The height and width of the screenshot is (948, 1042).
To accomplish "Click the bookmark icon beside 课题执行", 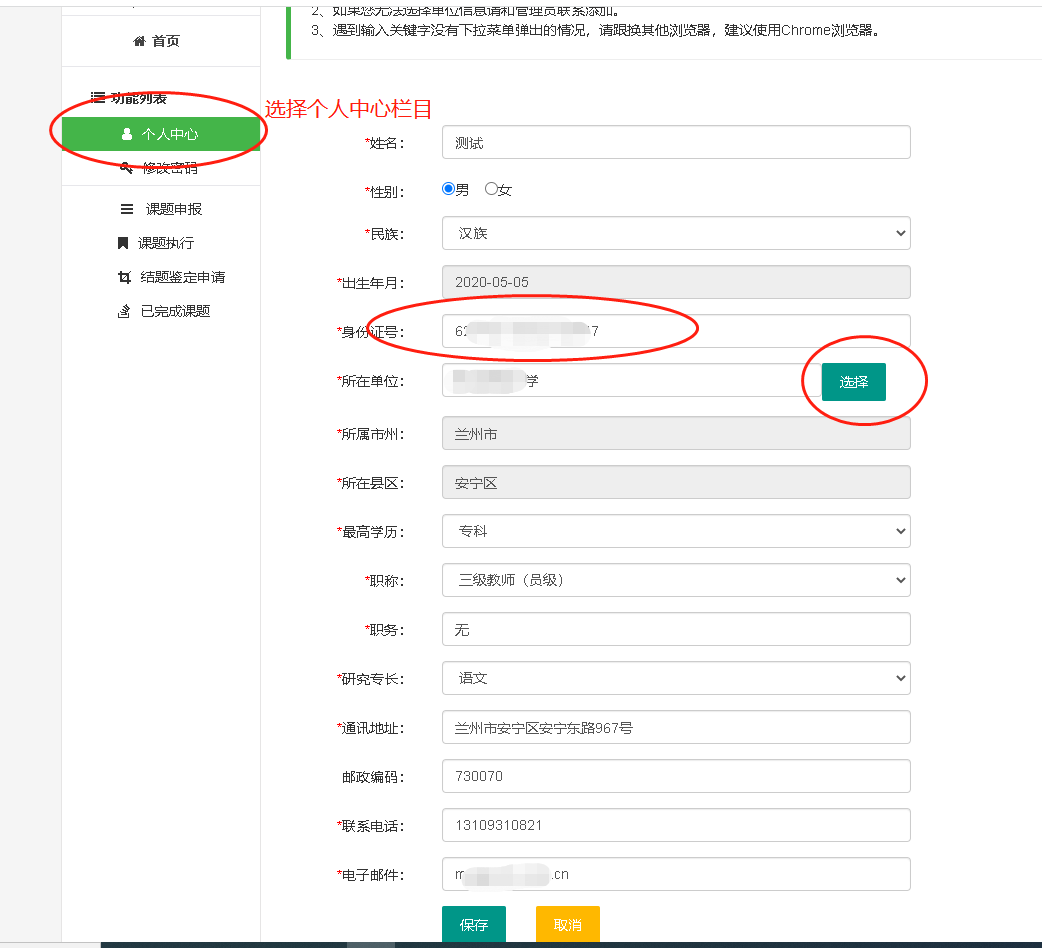I will pos(123,243).
